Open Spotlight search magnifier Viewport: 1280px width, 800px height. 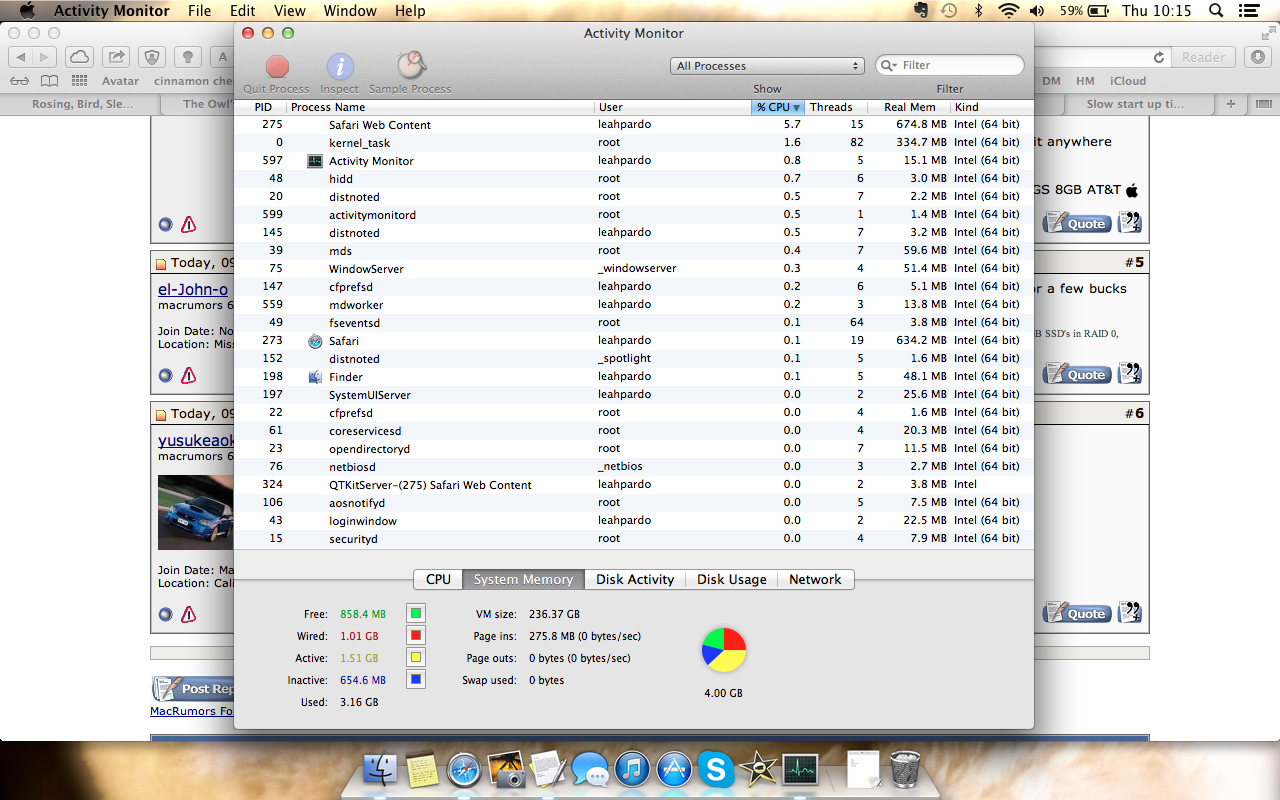[1217, 11]
